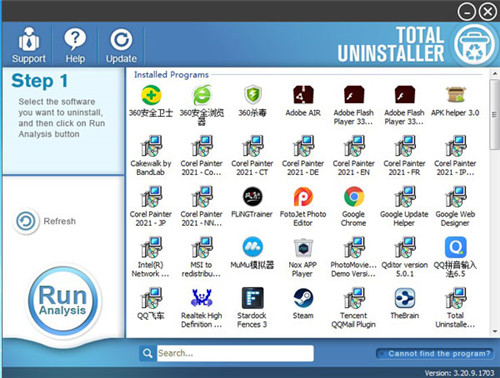Image resolution: width=500 pixels, height=378 pixels.
Task: Open the Support section
Action: pyautogui.click(x=29, y=45)
